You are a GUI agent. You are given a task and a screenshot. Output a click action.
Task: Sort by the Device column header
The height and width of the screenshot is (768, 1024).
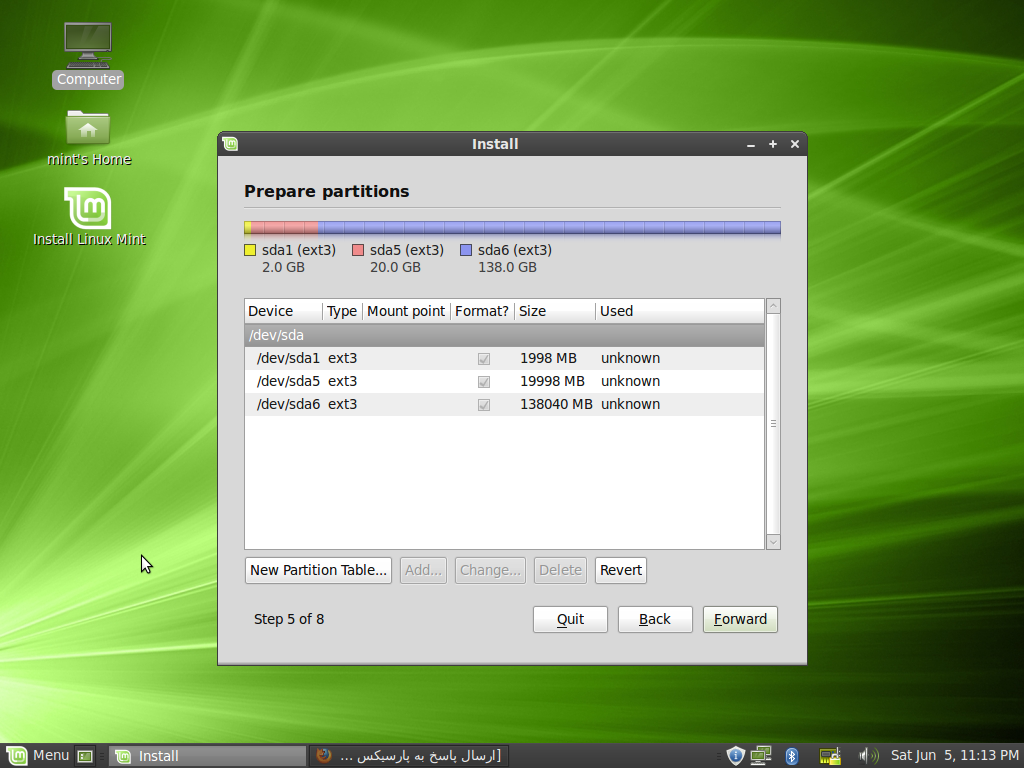click(x=283, y=311)
